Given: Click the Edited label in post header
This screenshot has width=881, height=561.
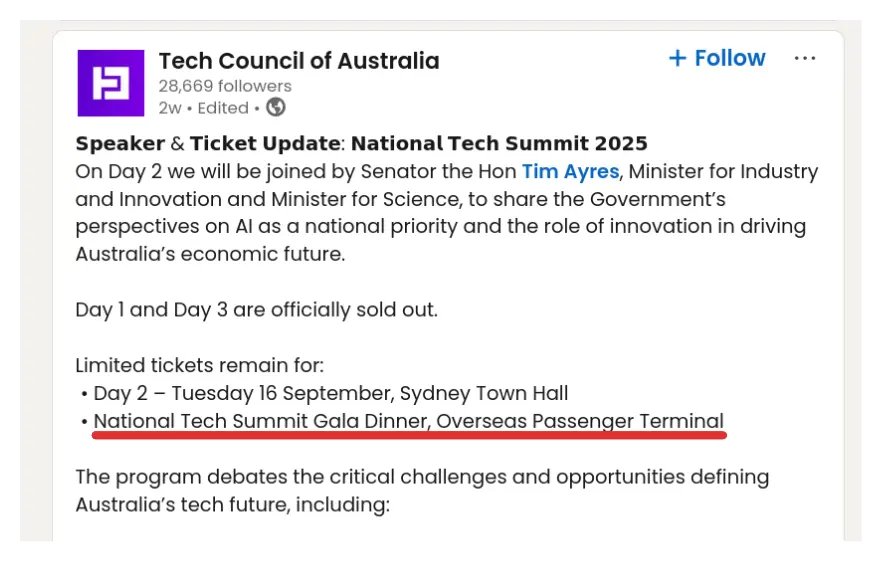Looking at the screenshot, I should 222,108.
